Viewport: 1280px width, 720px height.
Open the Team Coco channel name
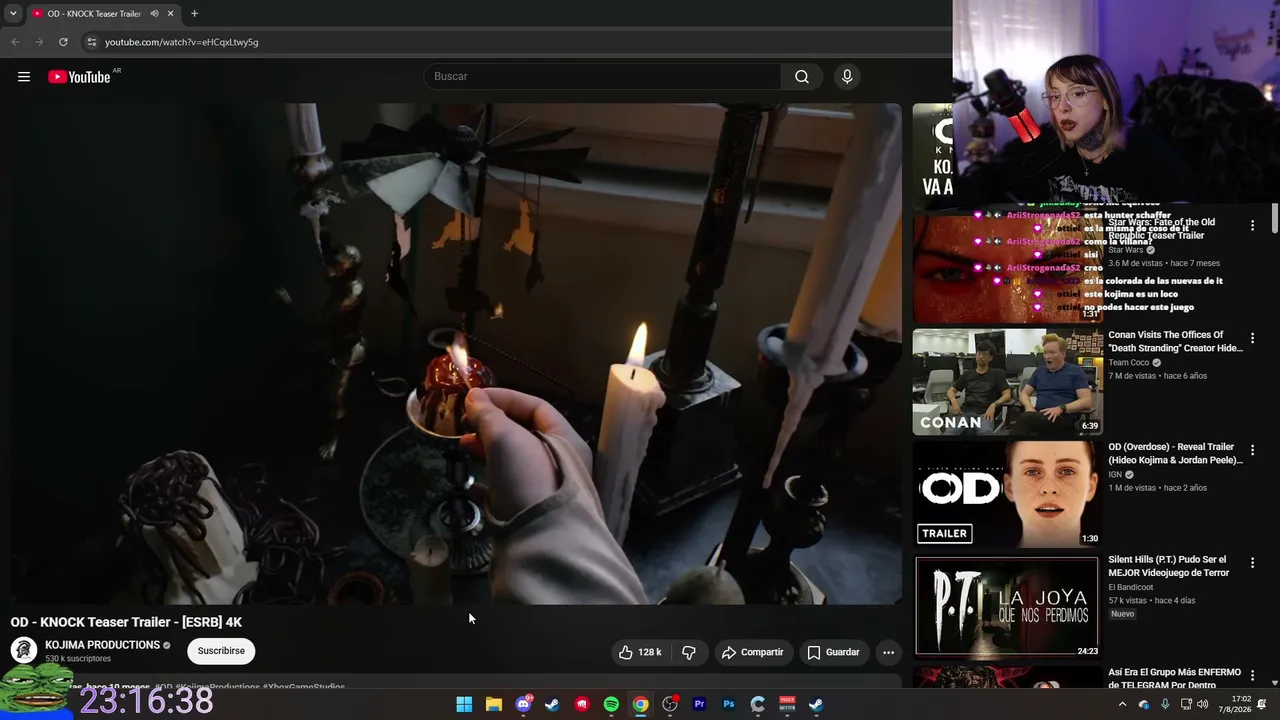(x=1129, y=362)
